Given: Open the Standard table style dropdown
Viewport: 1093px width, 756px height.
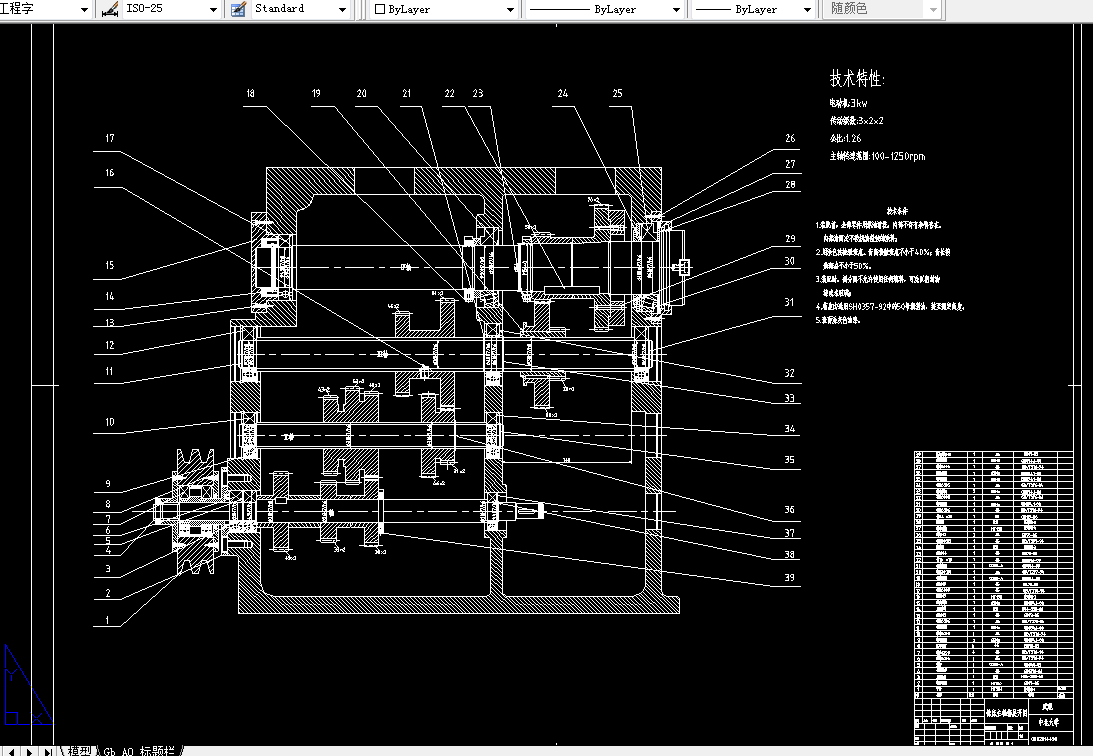Looking at the screenshot, I should point(343,9).
